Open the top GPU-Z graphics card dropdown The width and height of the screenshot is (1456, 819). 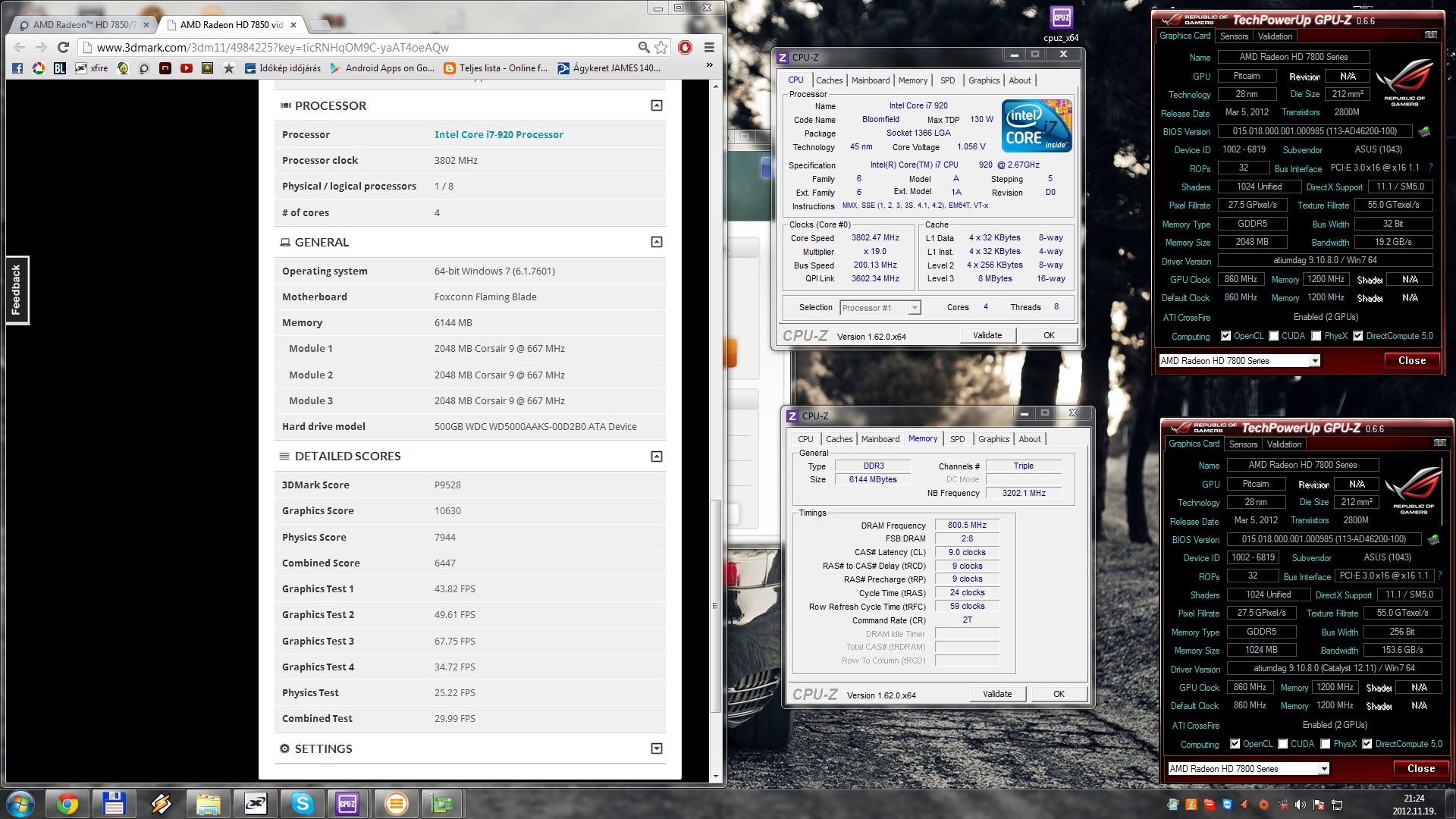tap(1314, 361)
